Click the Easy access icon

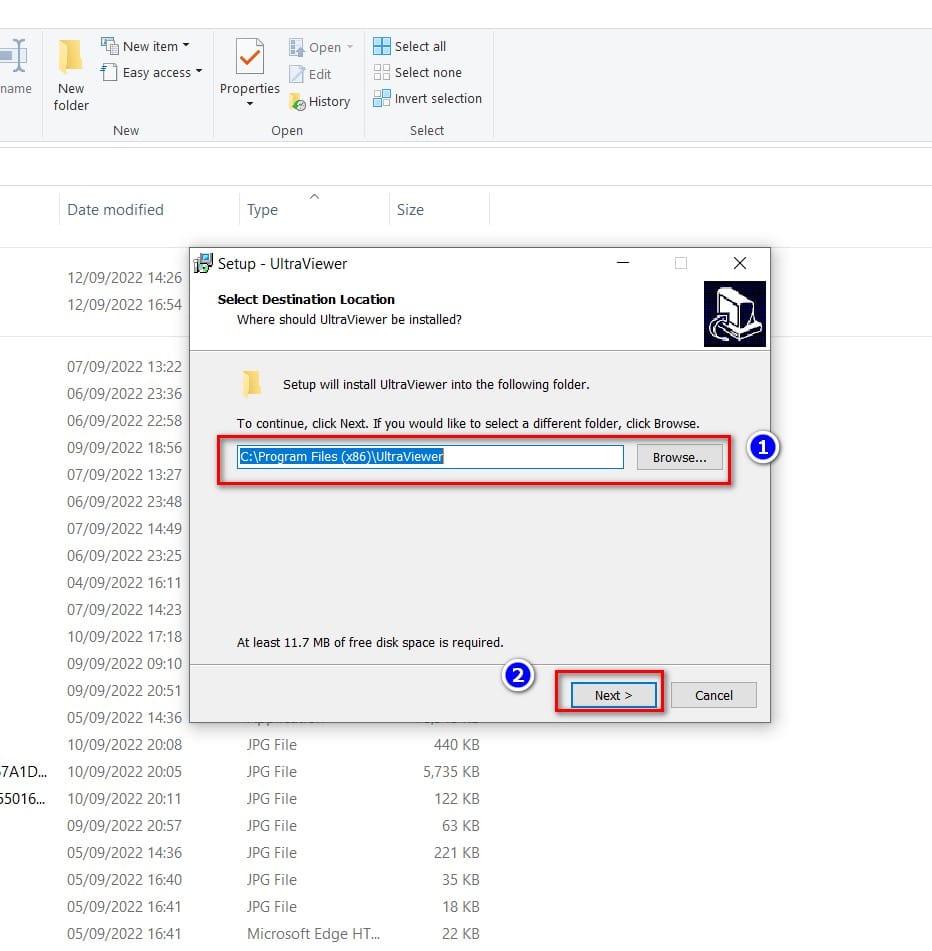coord(109,72)
